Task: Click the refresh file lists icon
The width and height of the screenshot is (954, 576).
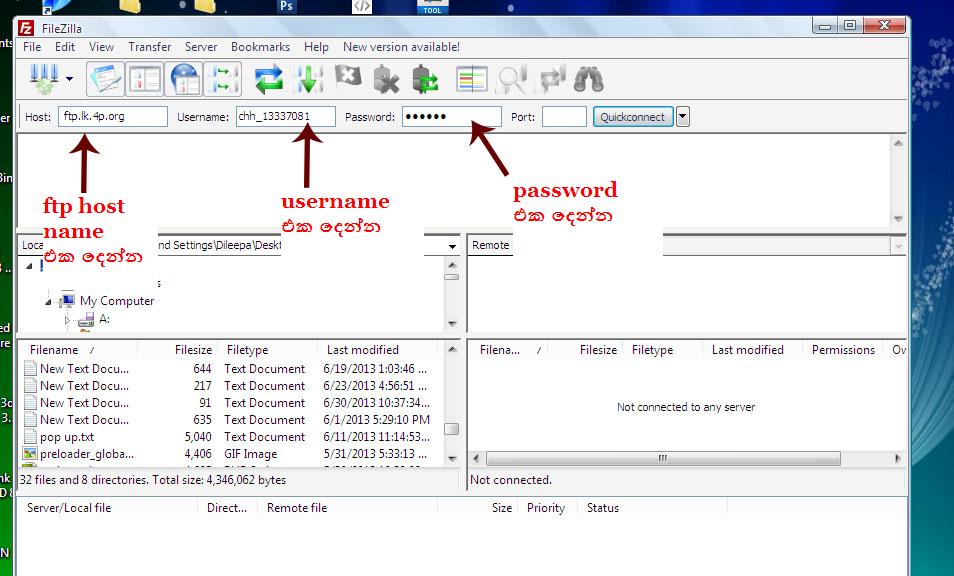Action: tap(268, 79)
